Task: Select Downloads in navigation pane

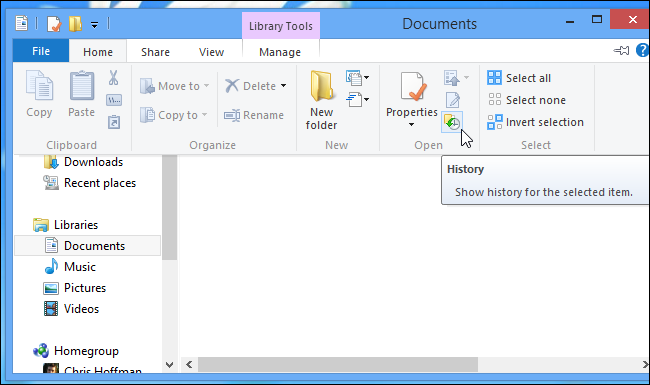Action: click(x=84, y=162)
